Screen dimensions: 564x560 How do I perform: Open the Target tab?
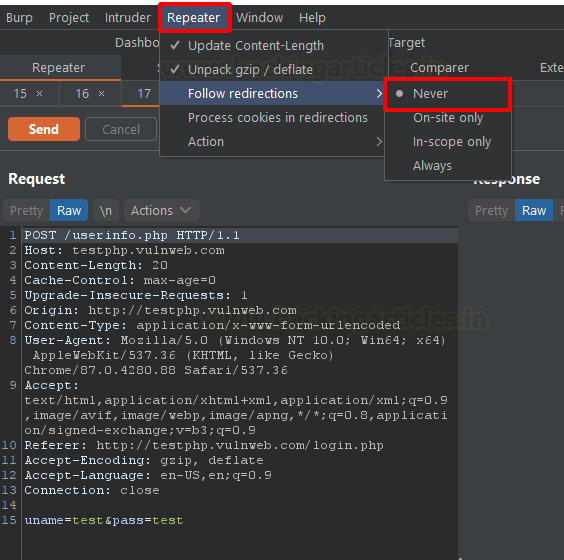[407, 43]
